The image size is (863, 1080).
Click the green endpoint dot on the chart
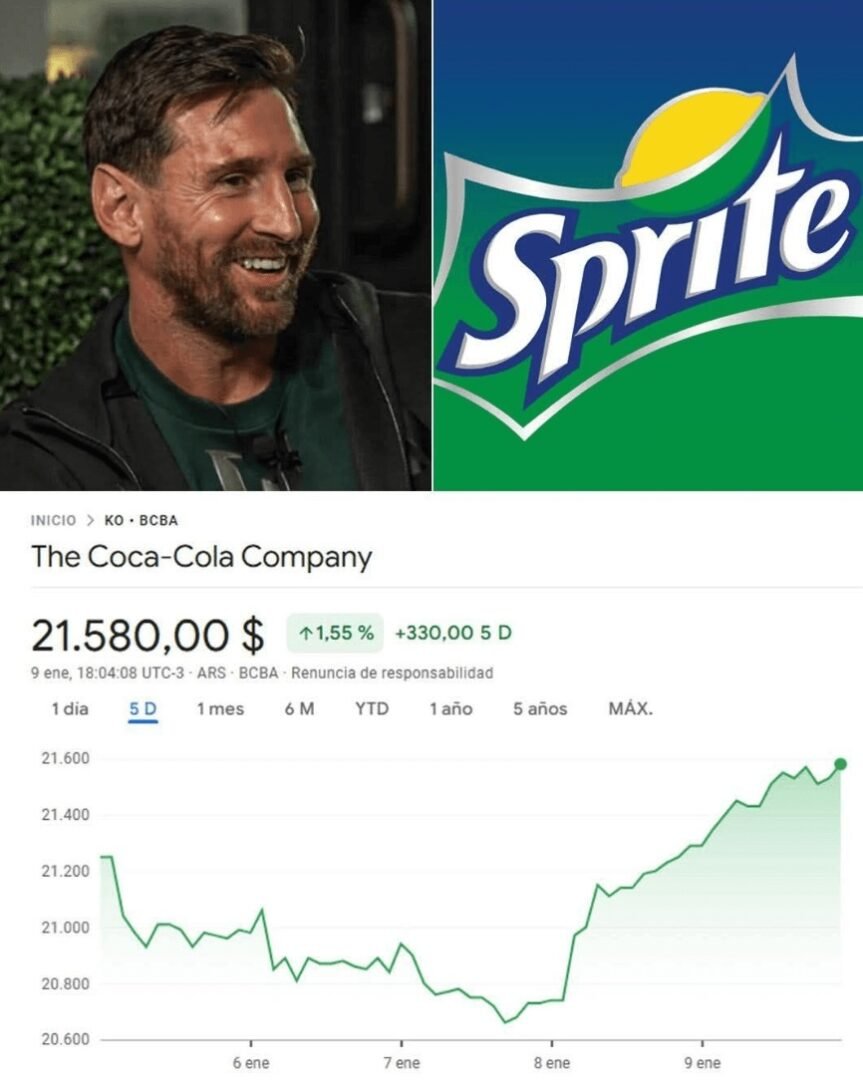(840, 764)
